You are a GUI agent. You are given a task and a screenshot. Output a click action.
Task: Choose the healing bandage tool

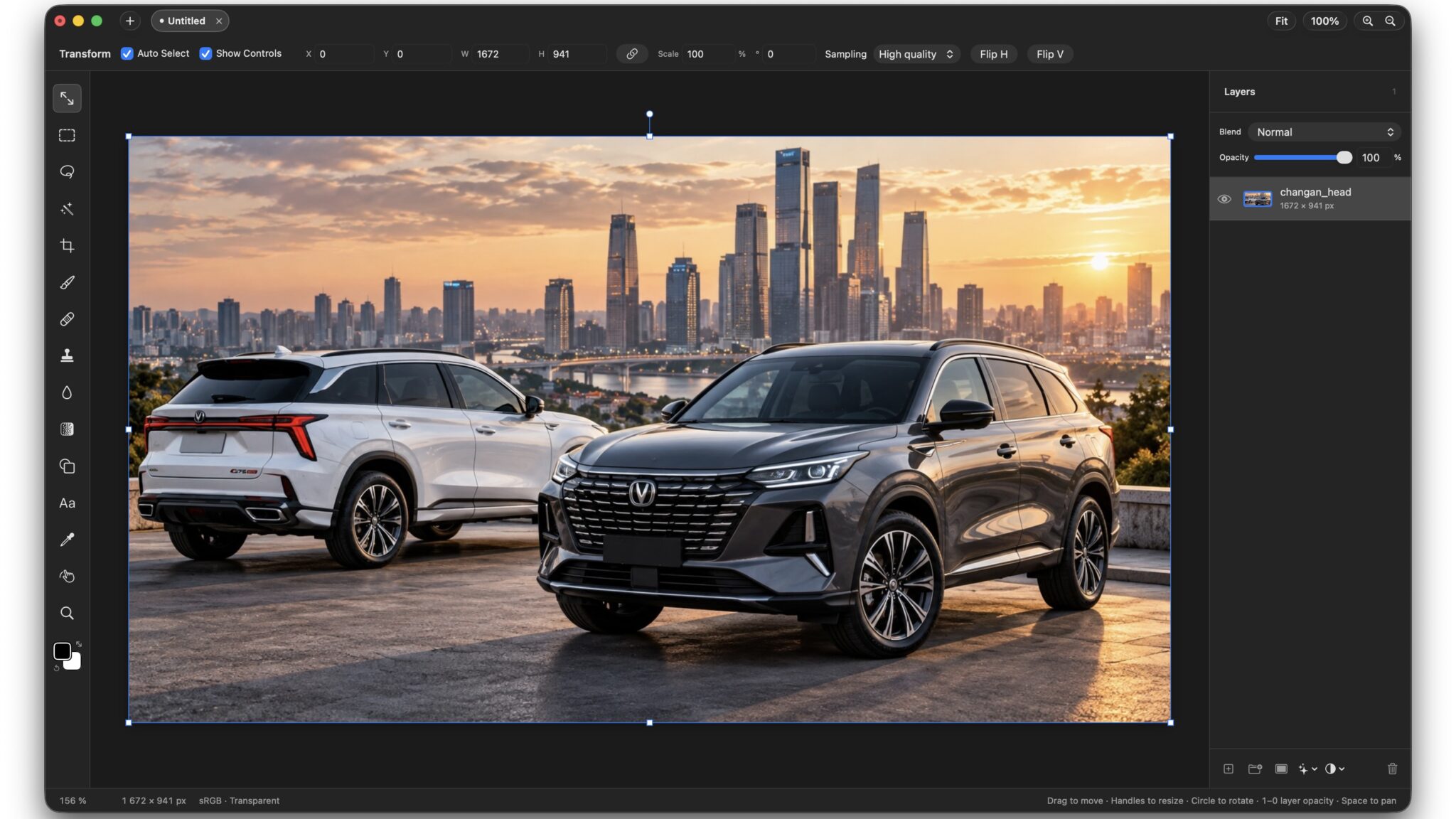[67, 319]
